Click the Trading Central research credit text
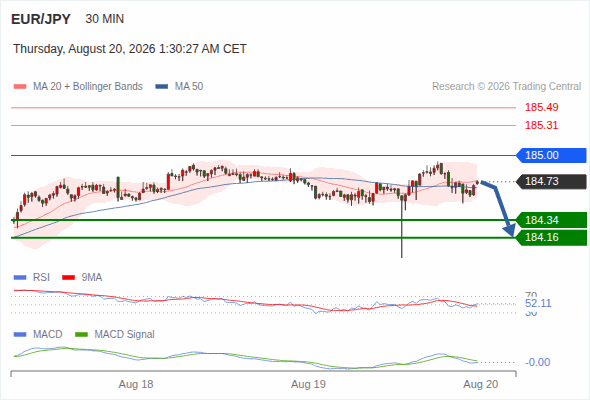Viewport: 590px width, 400px height. 506,87
